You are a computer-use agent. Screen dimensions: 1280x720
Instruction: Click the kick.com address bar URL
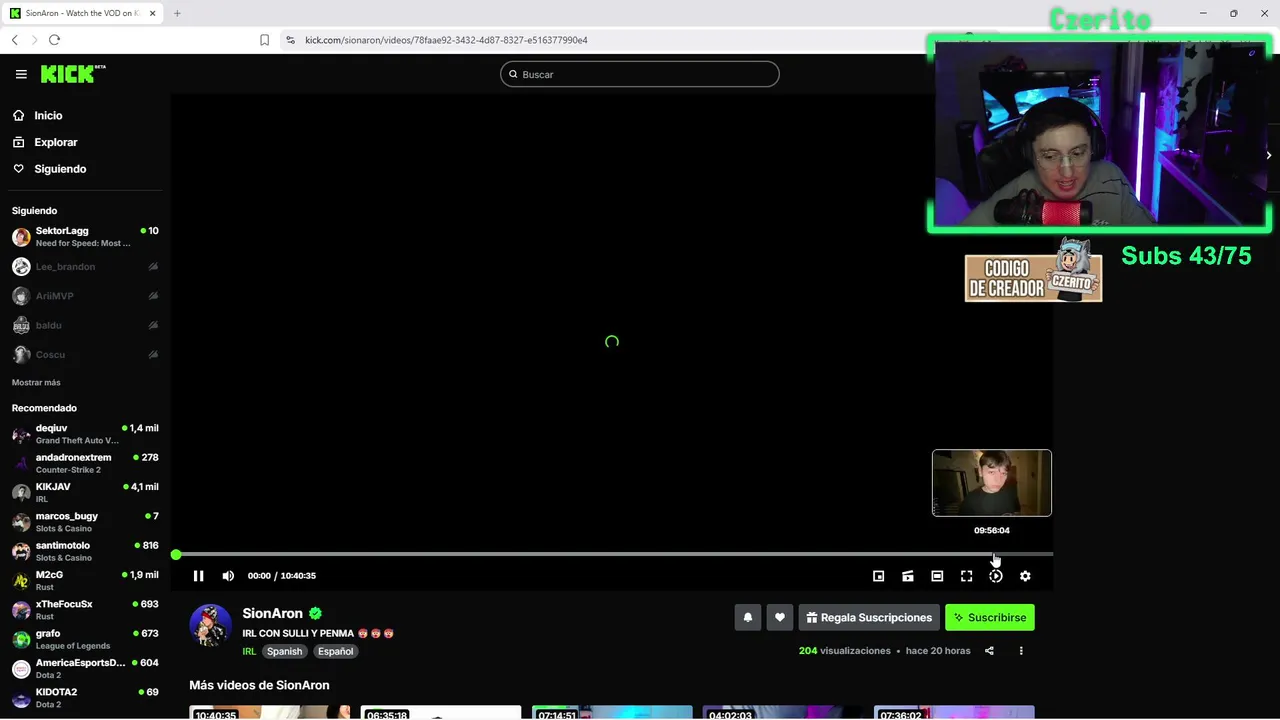(446, 40)
